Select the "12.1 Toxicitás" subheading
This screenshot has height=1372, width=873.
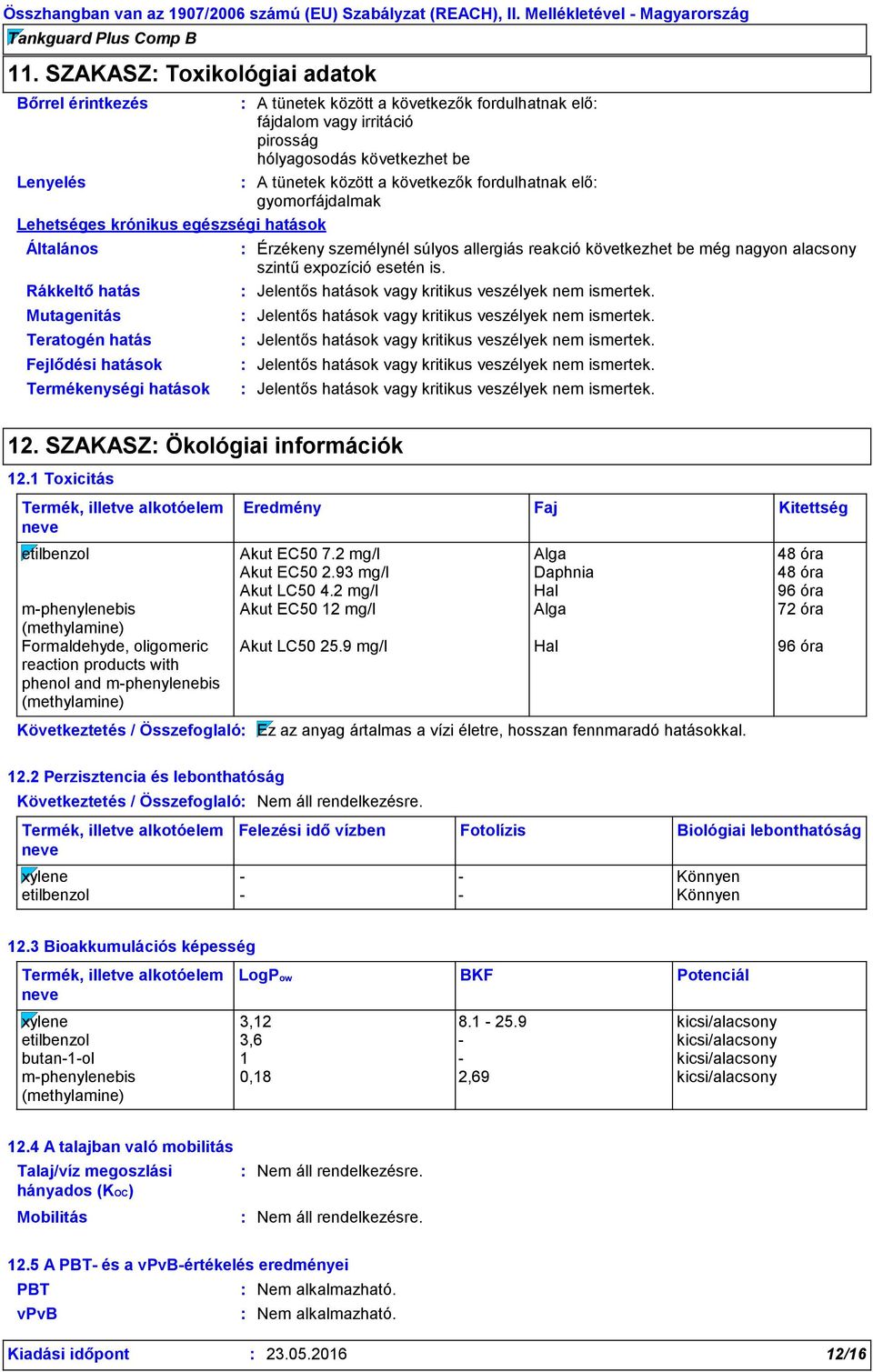click(x=61, y=479)
